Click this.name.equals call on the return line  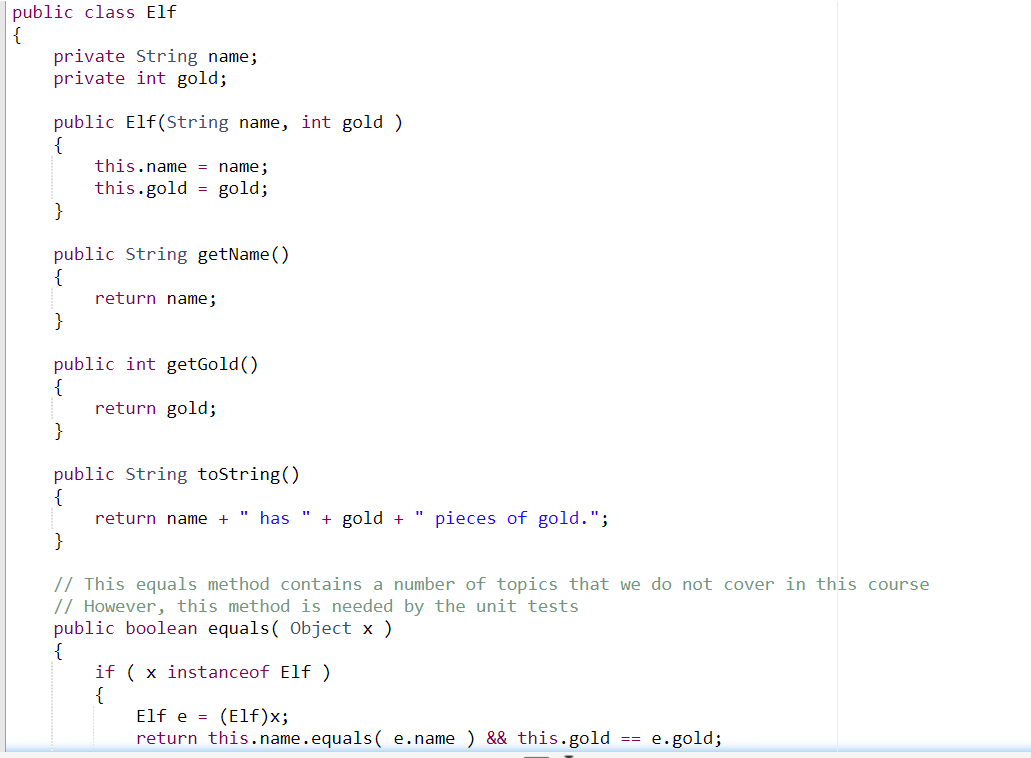pyautogui.click(x=290, y=737)
